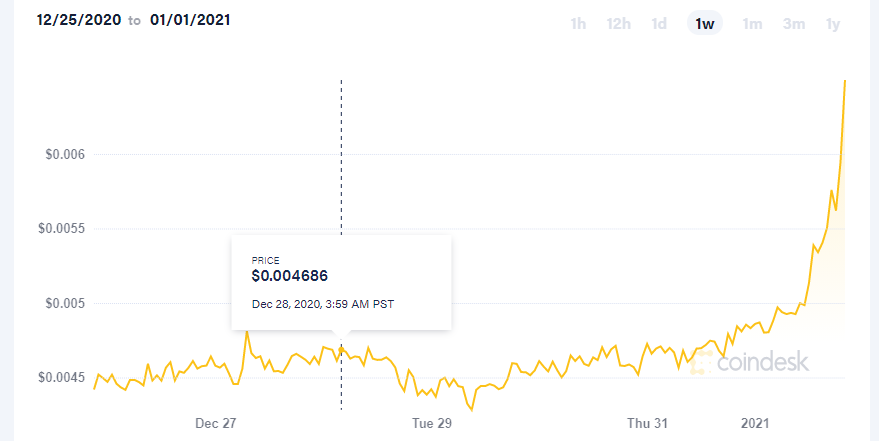Click the Coindesk watermark logo
Viewport: 879px width, 441px height.
[x=750, y=363]
